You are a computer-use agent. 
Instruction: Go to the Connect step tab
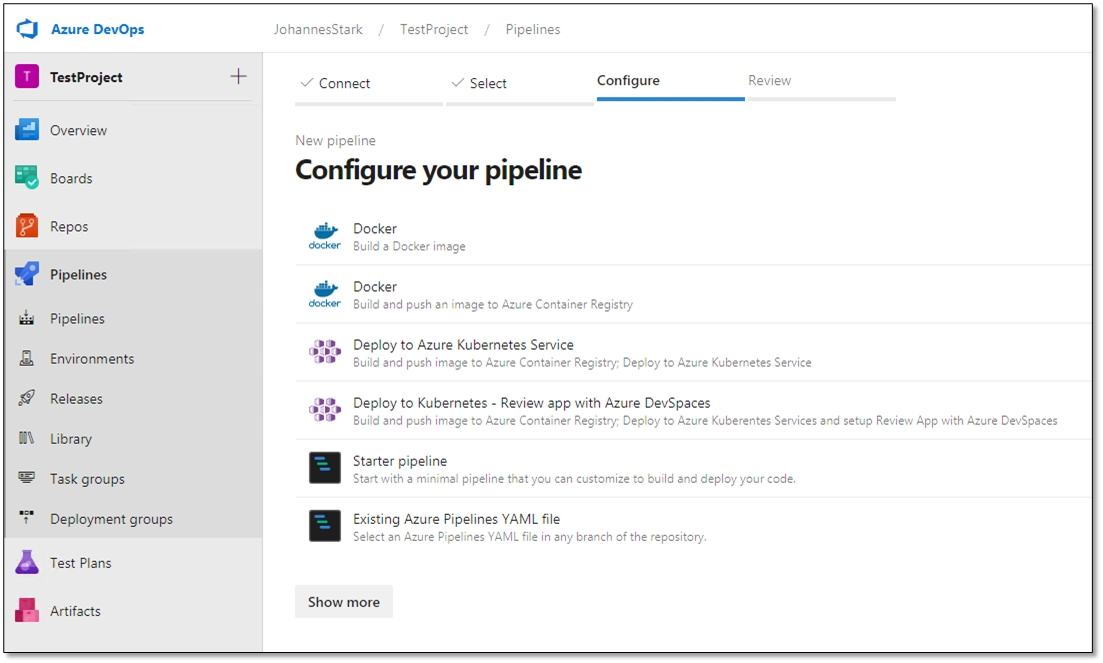click(369, 84)
